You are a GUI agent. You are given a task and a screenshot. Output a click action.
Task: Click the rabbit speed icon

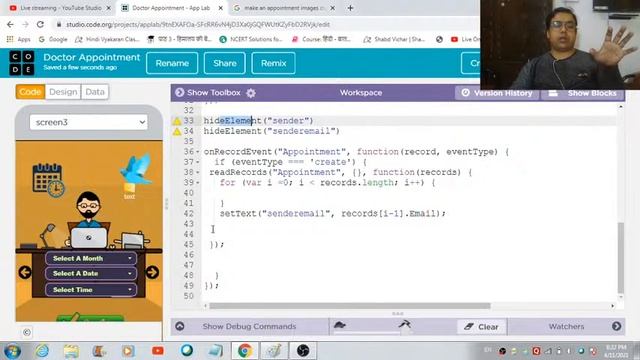tap(404, 324)
